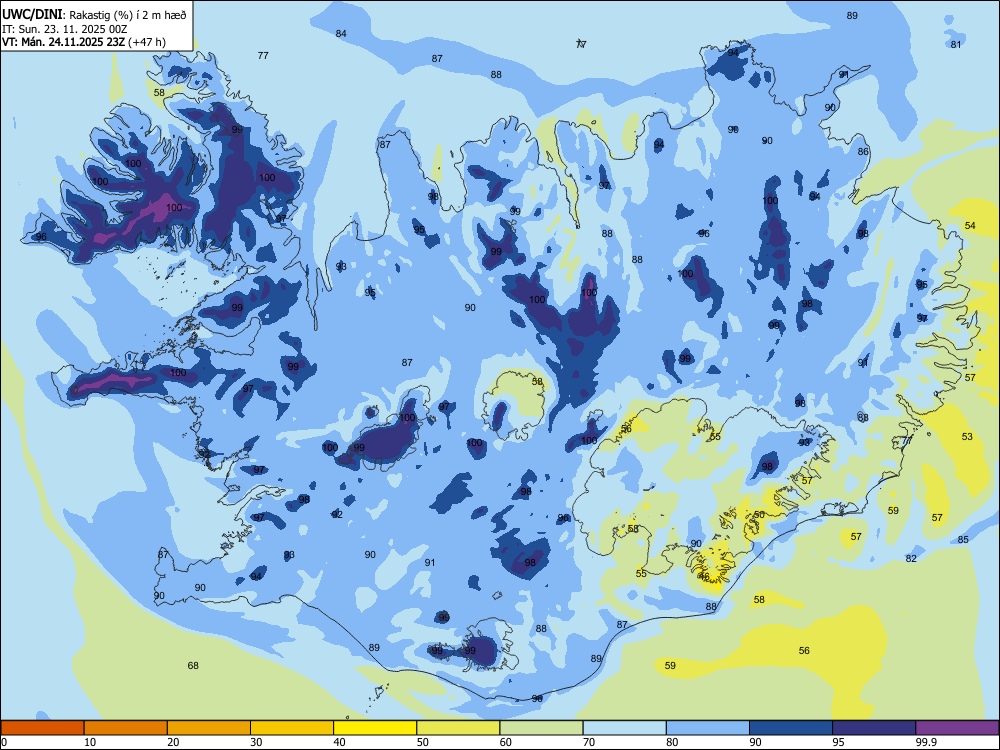Click the humidity value '56' in the southeast ocean
This screenshot has width=1000, height=750.
click(x=804, y=651)
